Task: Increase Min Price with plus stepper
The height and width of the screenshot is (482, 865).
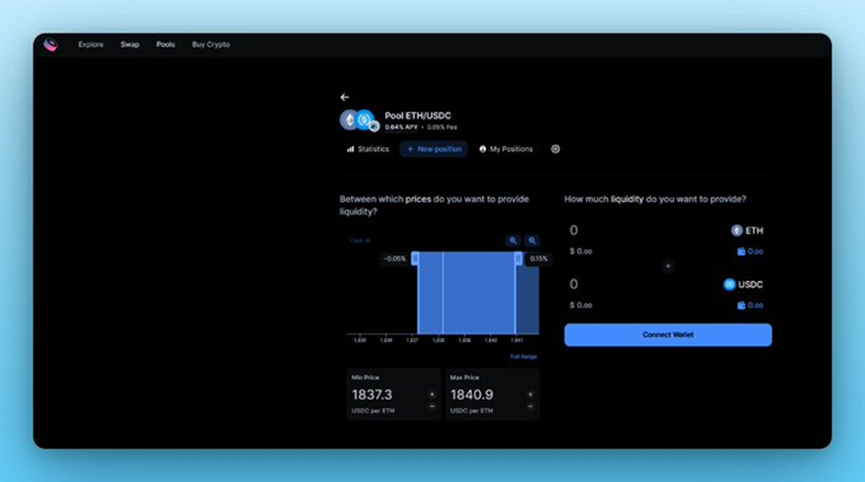Action: click(x=432, y=394)
